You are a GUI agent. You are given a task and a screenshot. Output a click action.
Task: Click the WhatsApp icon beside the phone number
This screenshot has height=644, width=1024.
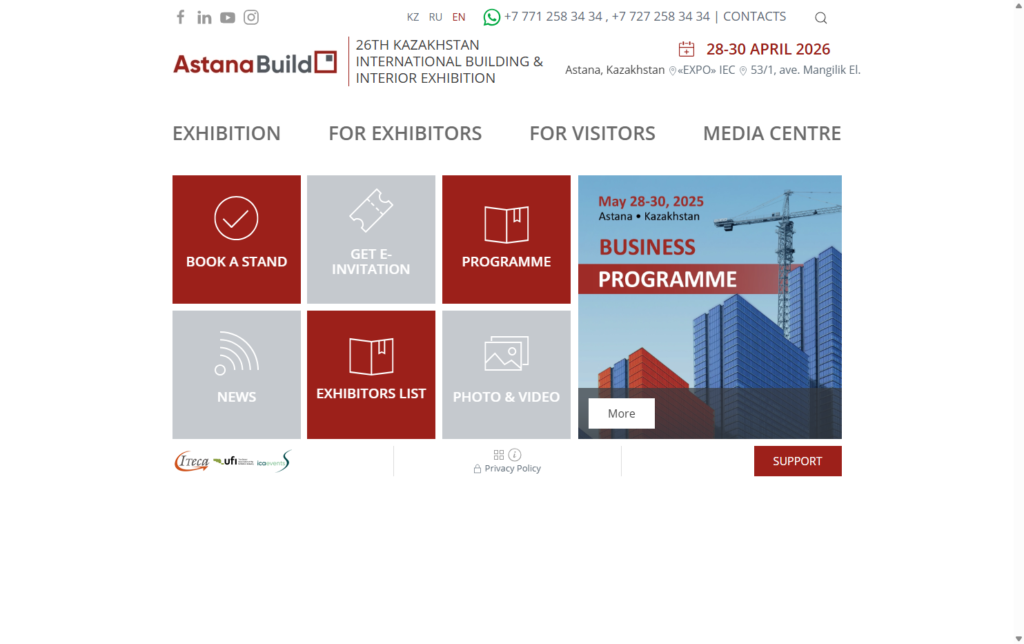coord(491,17)
